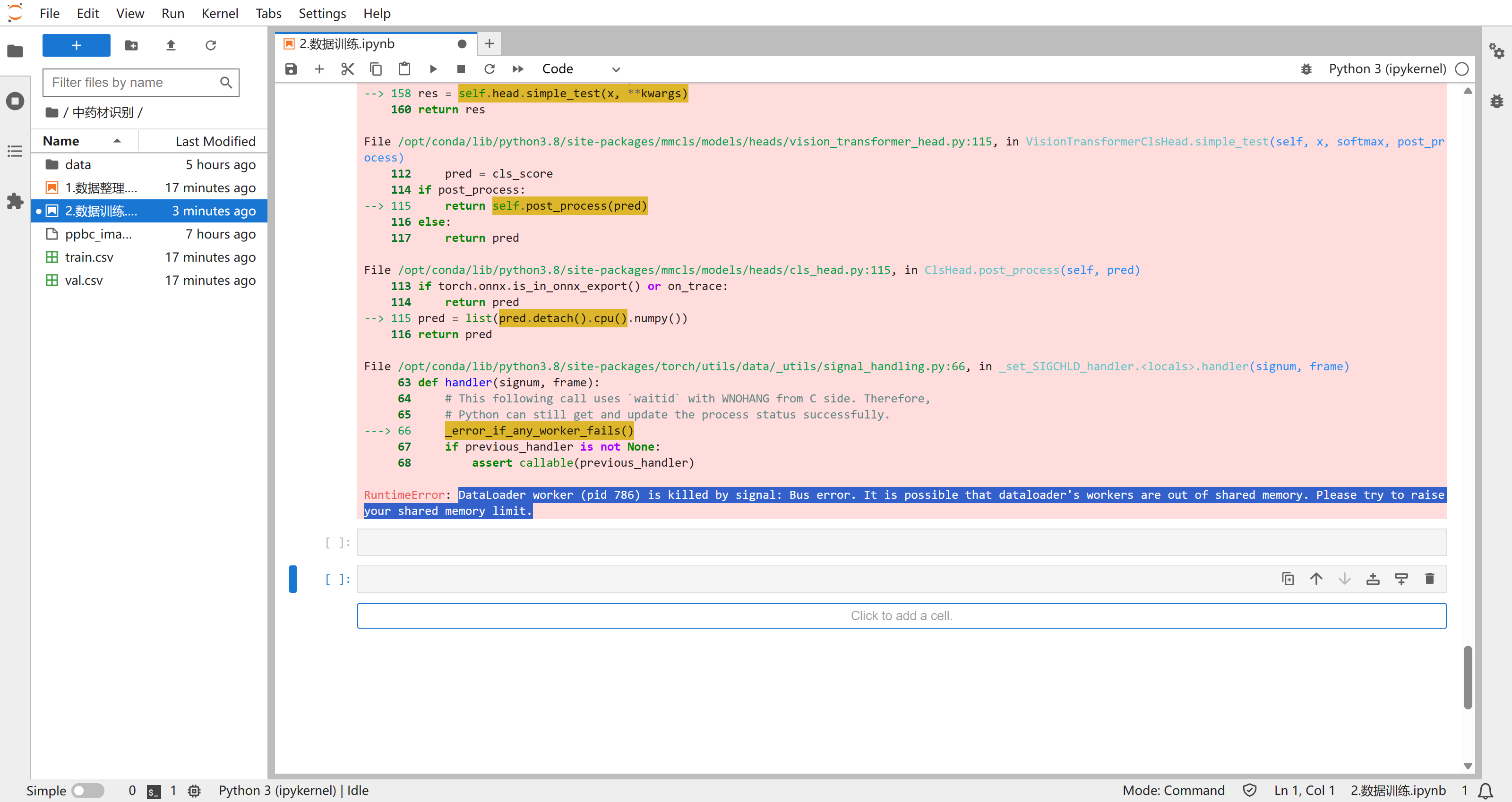
Task: Open the property inspector gears icon
Action: 1497,51
